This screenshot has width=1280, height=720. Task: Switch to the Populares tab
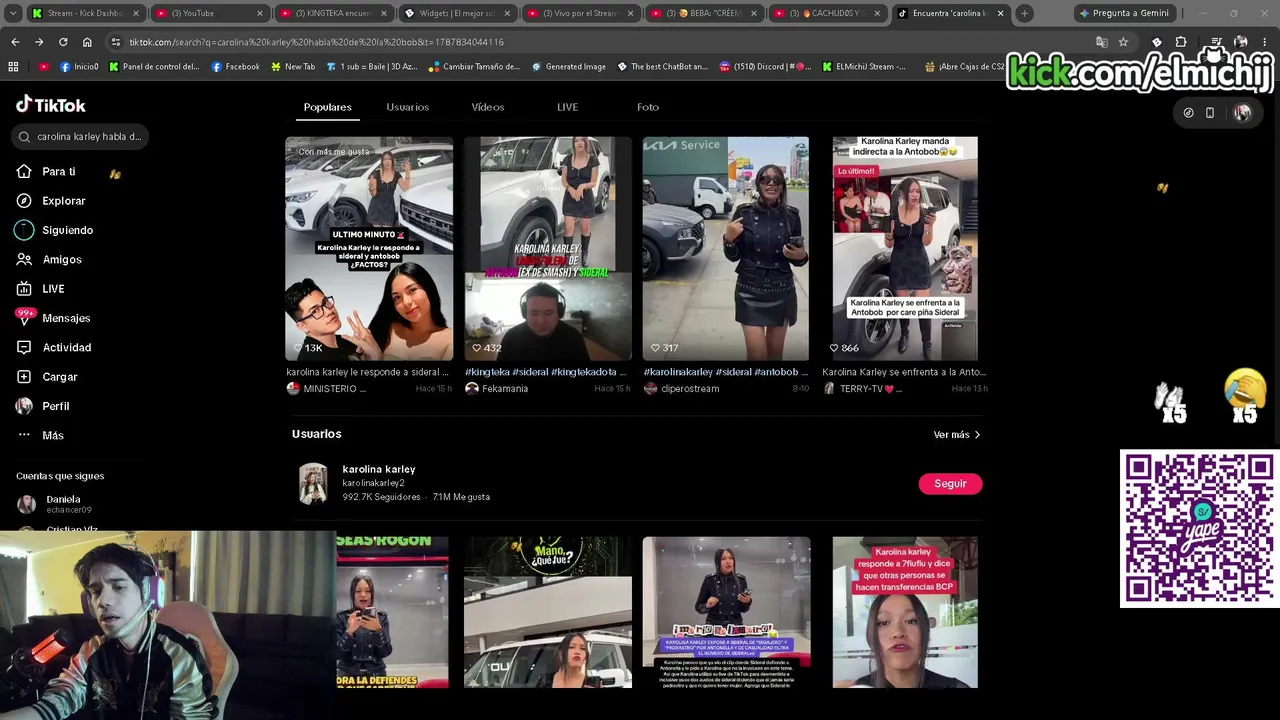[327, 107]
